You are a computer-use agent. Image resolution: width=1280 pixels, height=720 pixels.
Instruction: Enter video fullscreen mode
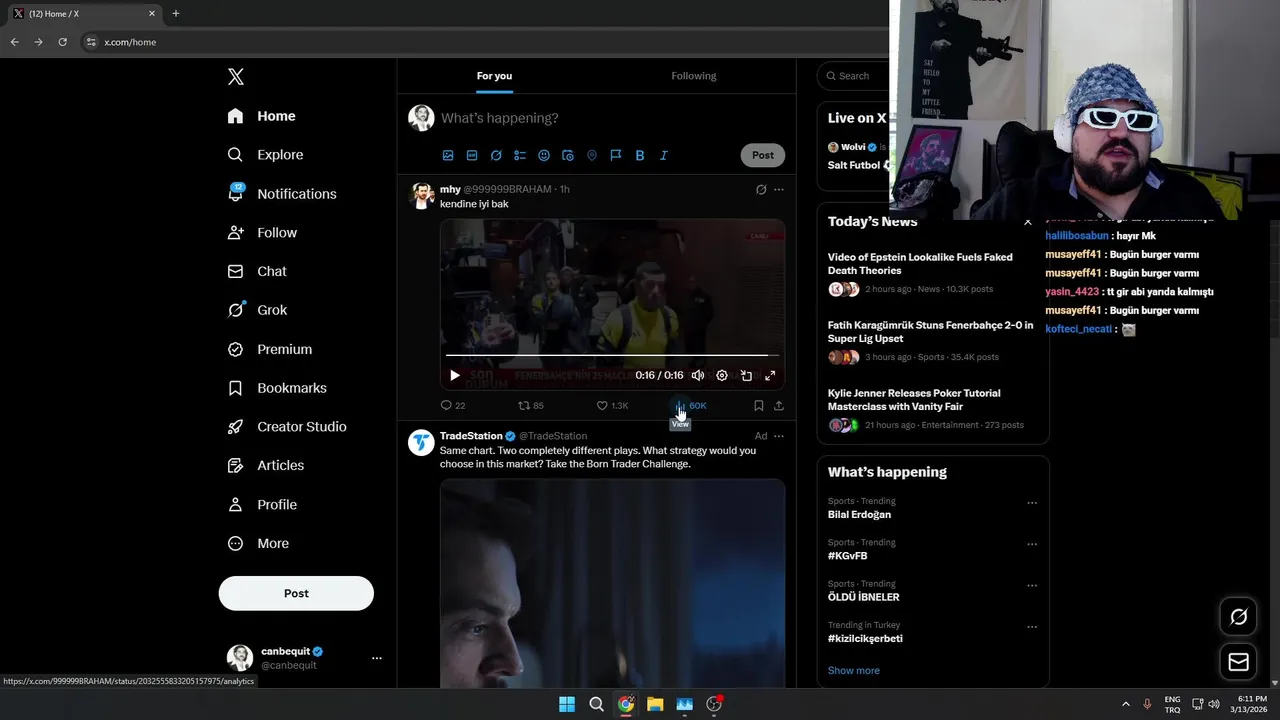pyautogui.click(x=770, y=375)
